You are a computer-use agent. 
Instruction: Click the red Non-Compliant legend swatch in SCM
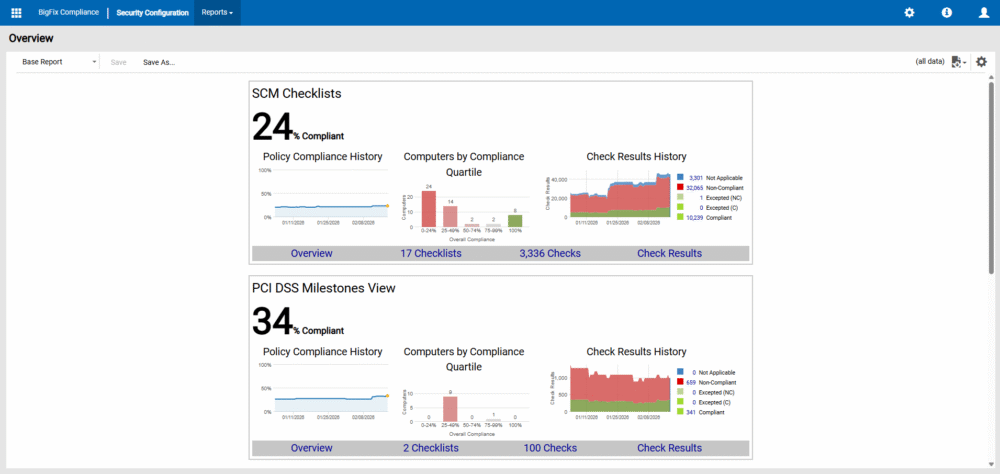click(680, 187)
